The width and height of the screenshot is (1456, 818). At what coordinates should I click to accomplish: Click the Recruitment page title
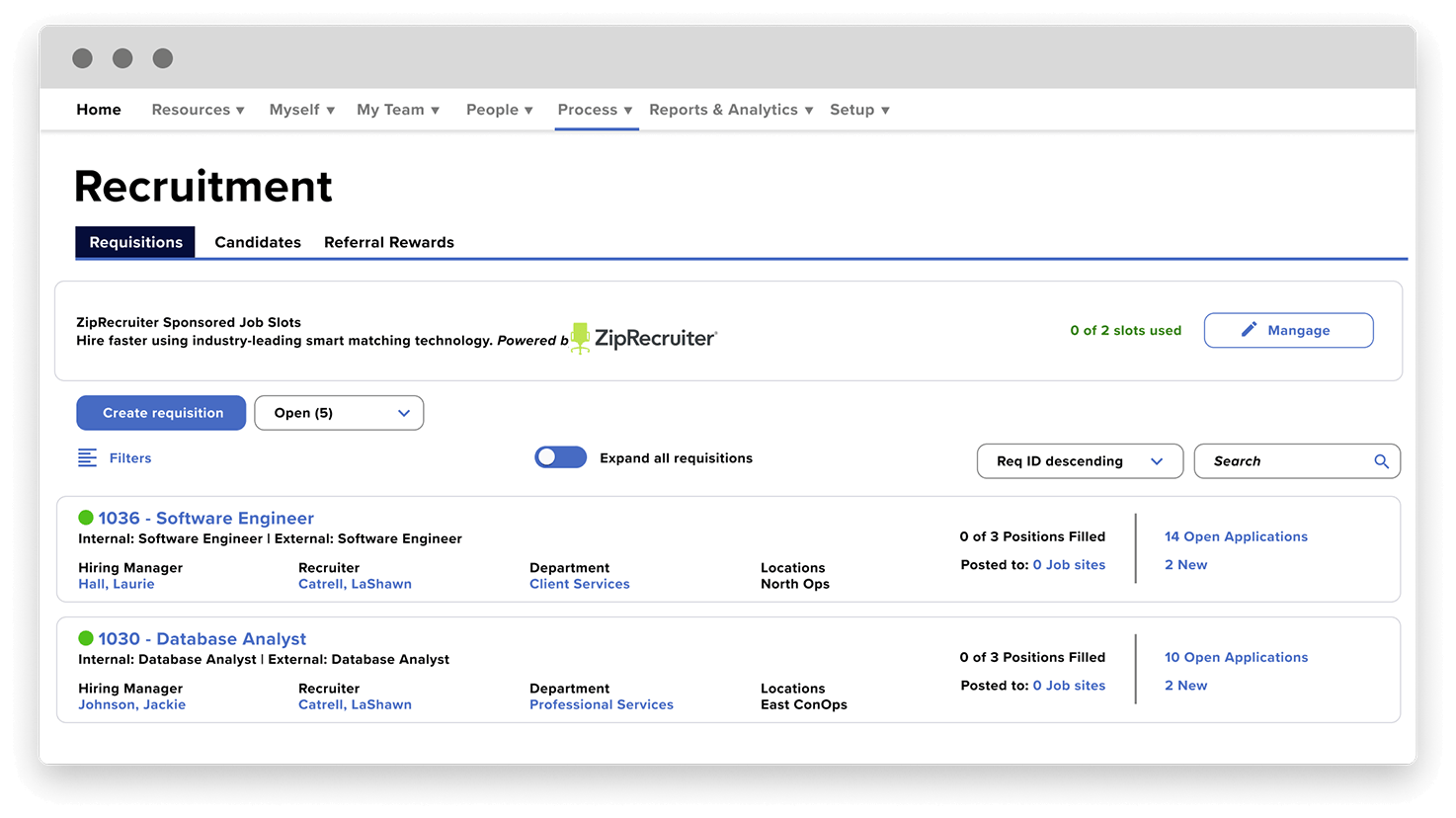click(x=203, y=186)
